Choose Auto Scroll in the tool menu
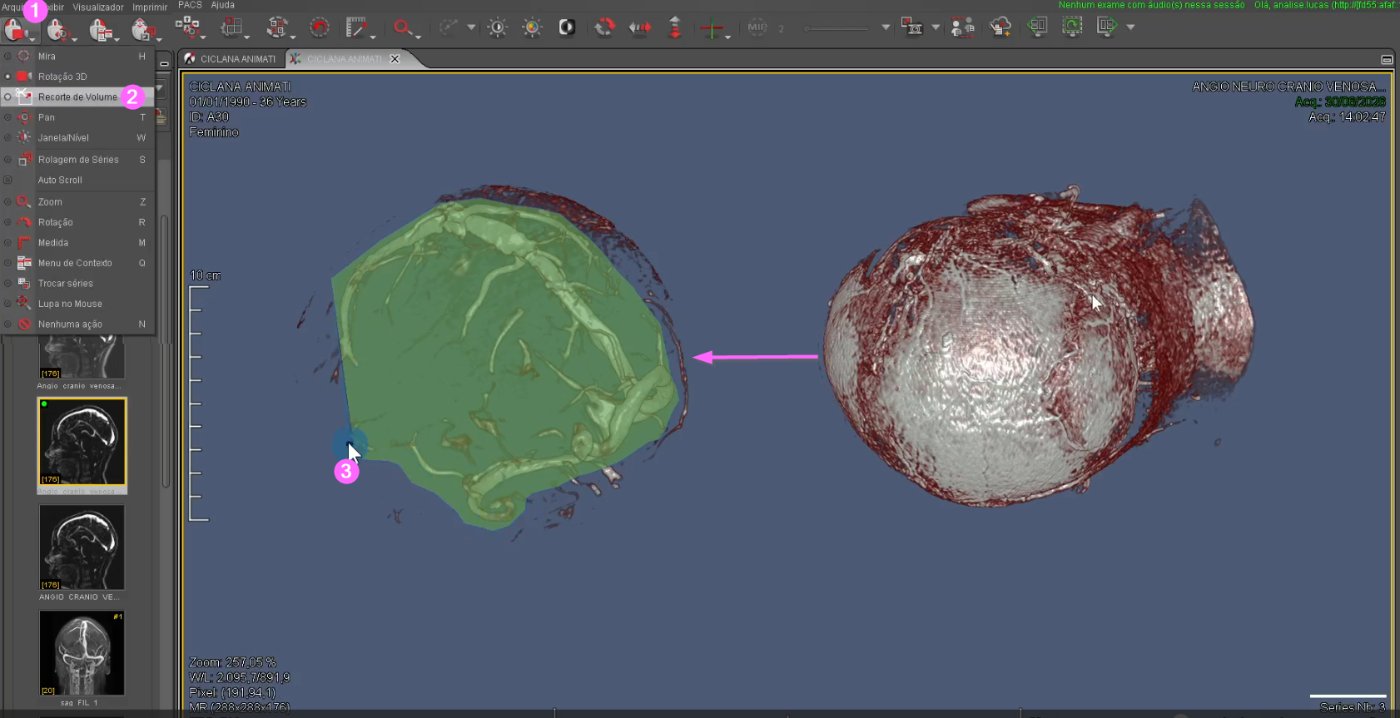 [x=78, y=180]
